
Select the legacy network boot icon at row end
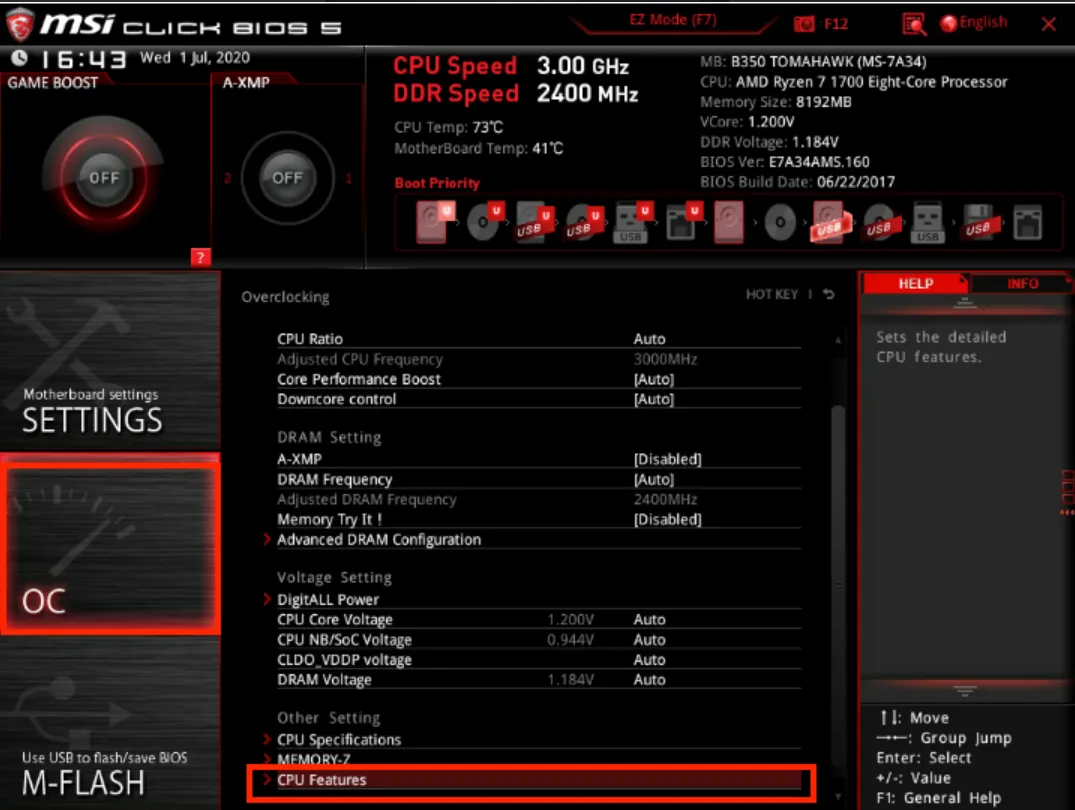[1027, 222]
